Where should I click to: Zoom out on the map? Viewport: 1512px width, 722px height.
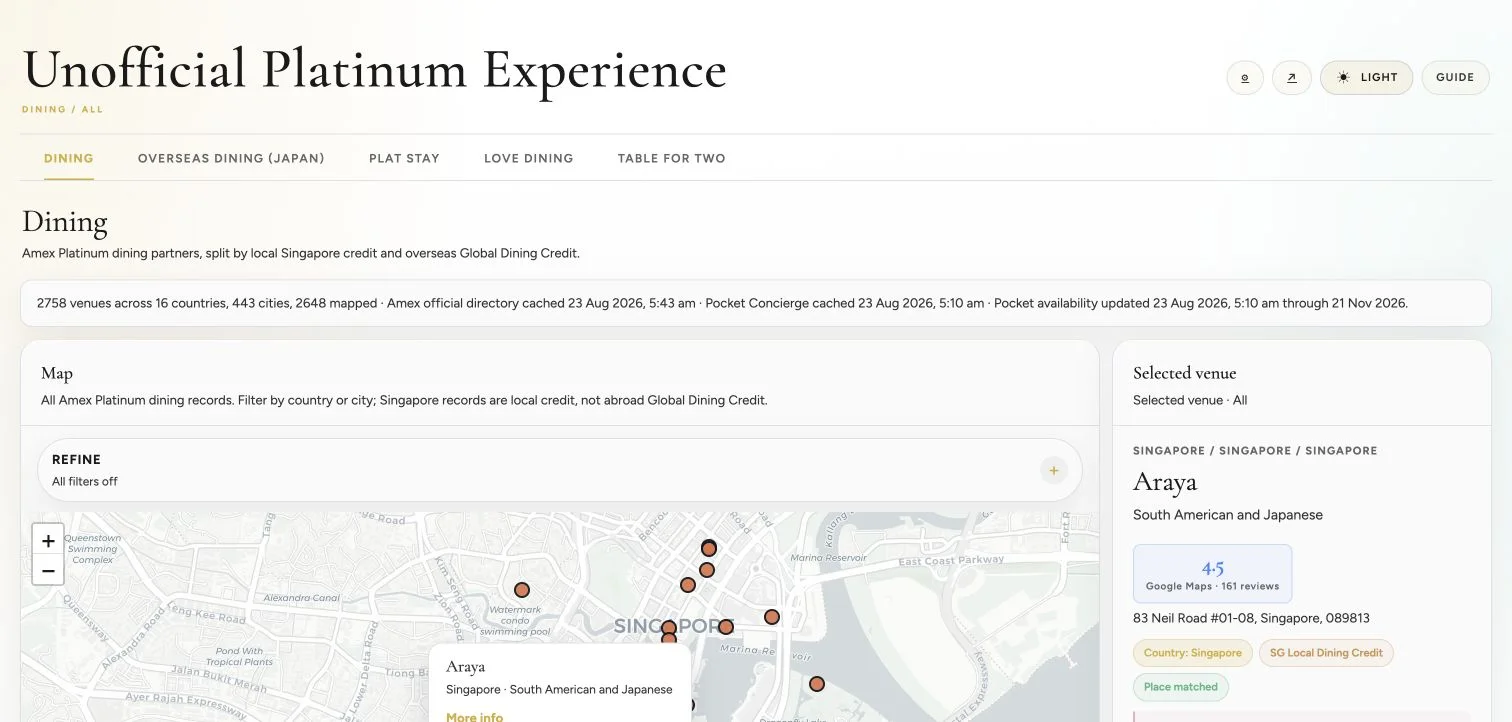pyautogui.click(x=48, y=570)
